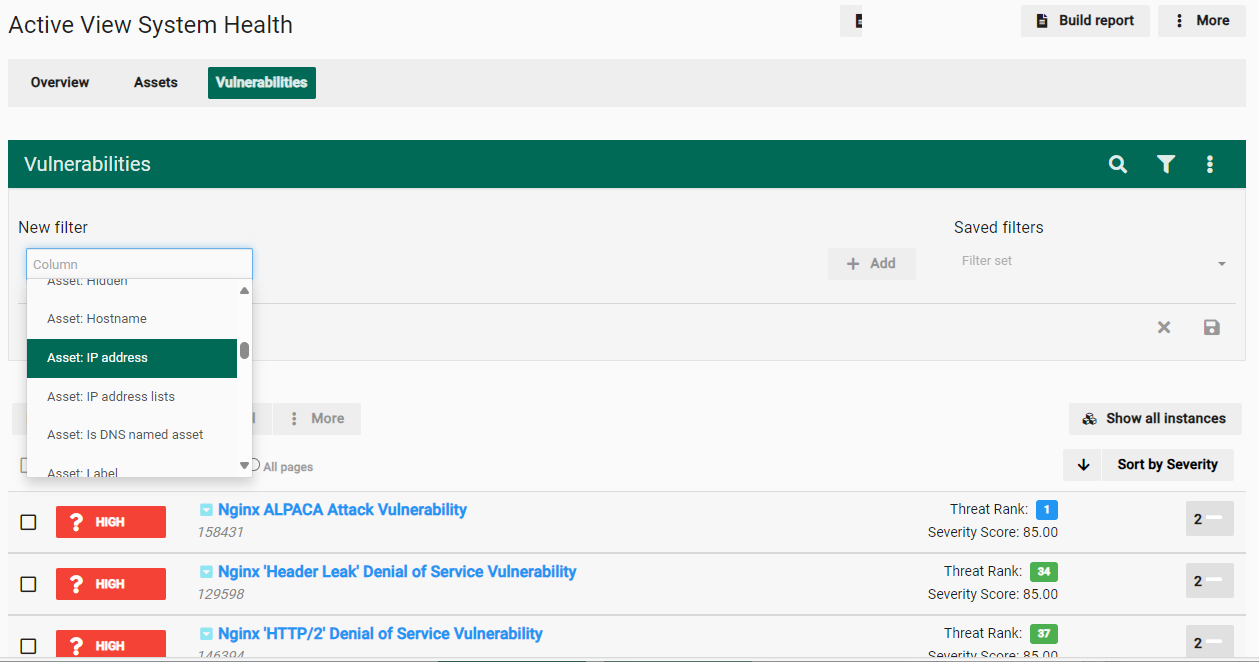Click the search icon in Vulnerabilities header

pos(1118,164)
